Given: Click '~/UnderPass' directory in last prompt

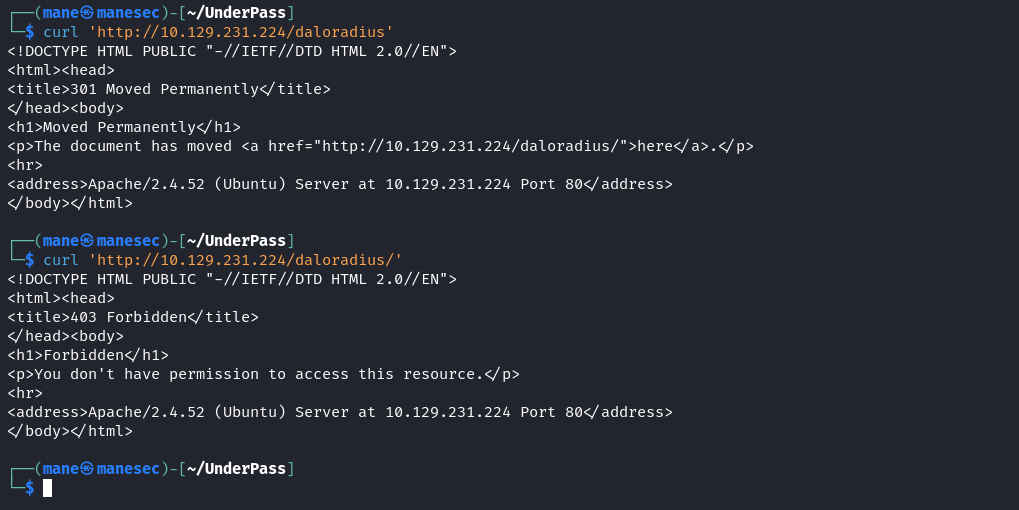Looking at the screenshot, I should [237, 468].
